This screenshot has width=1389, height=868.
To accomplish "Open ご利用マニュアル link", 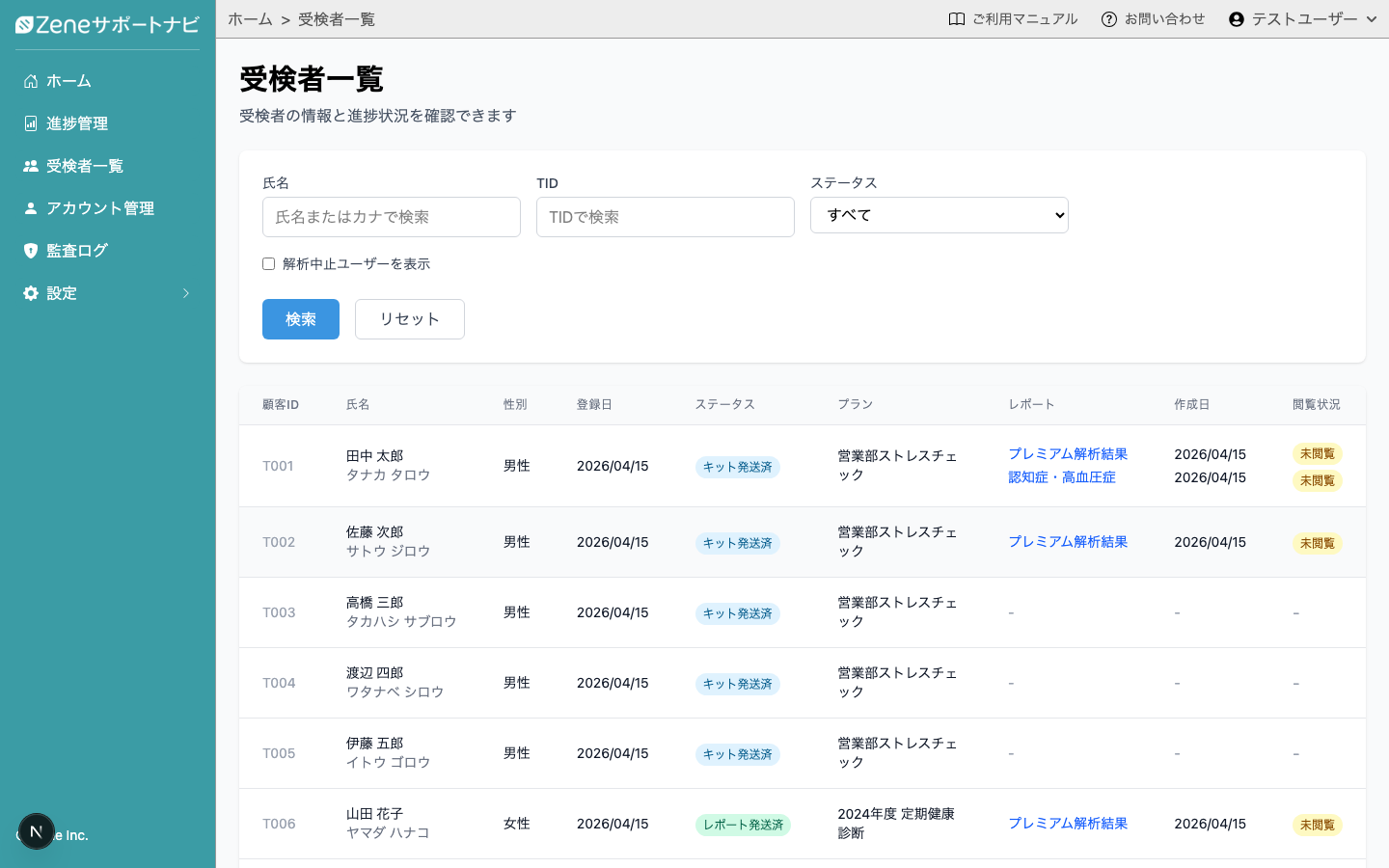I will pyautogui.click(x=1013, y=19).
